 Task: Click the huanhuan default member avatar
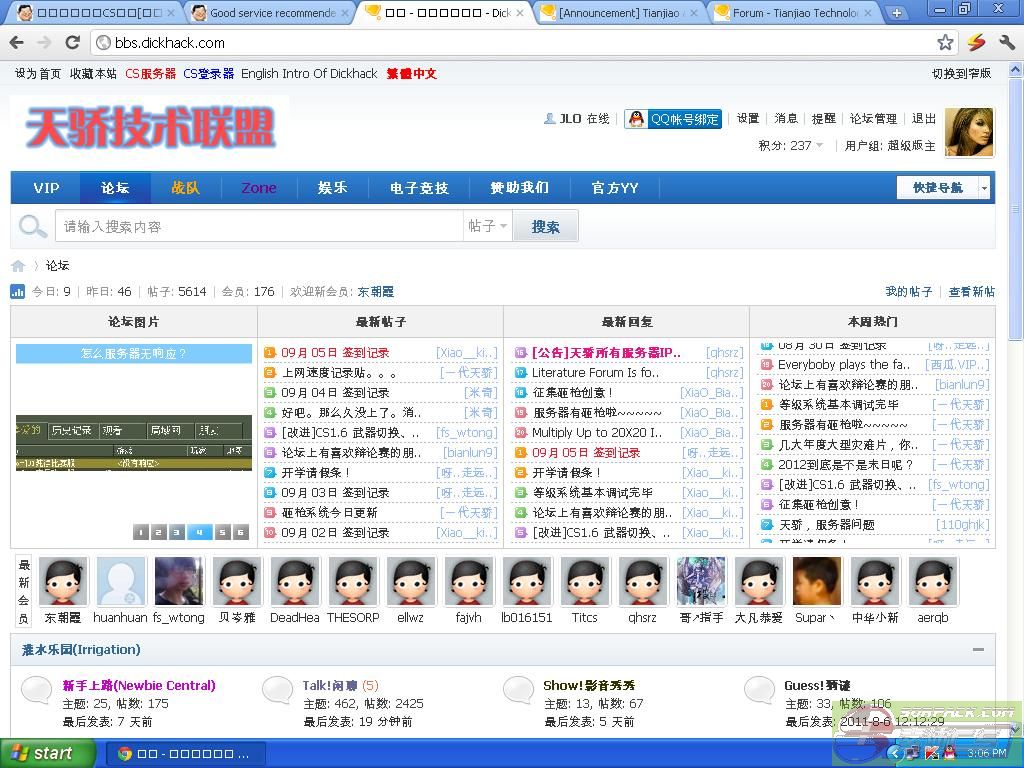(121, 581)
